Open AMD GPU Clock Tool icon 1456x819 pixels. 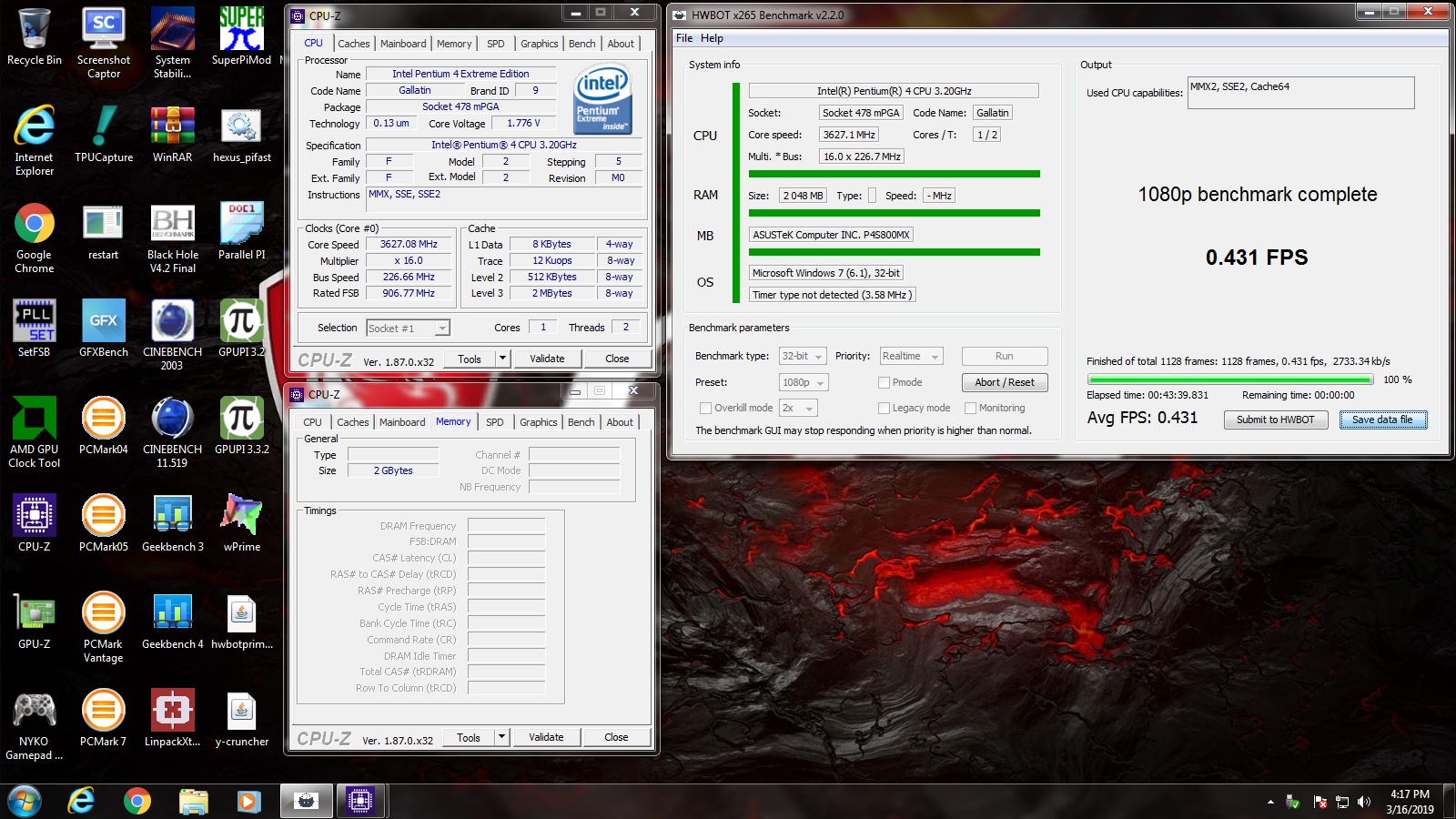(x=35, y=433)
